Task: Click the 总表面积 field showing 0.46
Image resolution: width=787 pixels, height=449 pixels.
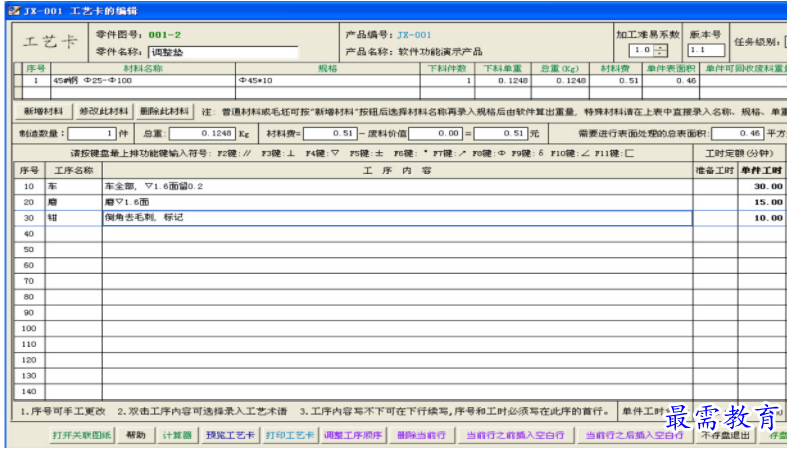Action: tap(738, 133)
